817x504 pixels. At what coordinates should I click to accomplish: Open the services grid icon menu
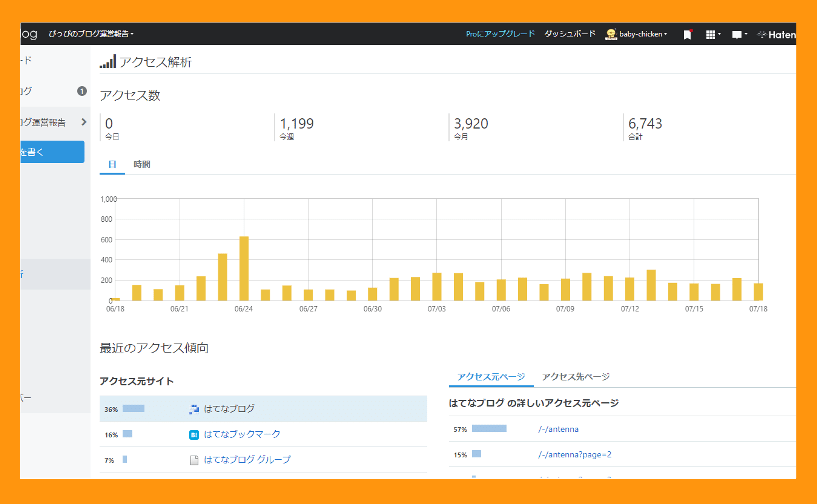(x=710, y=34)
